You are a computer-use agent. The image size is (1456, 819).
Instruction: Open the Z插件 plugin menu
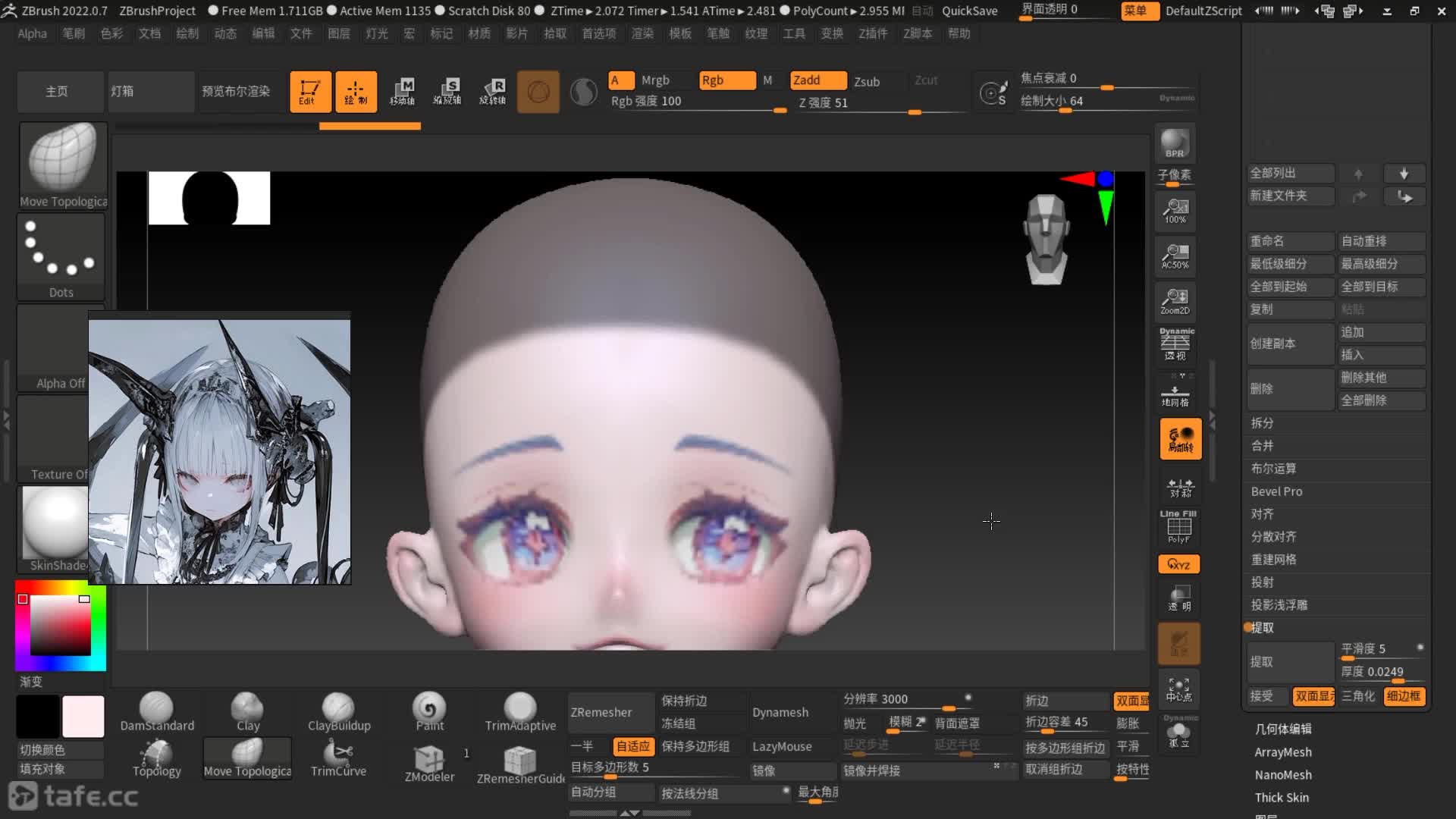coord(873,33)
